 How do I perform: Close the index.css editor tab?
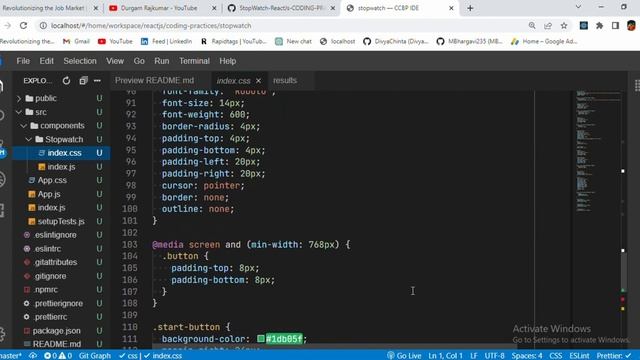258,81
